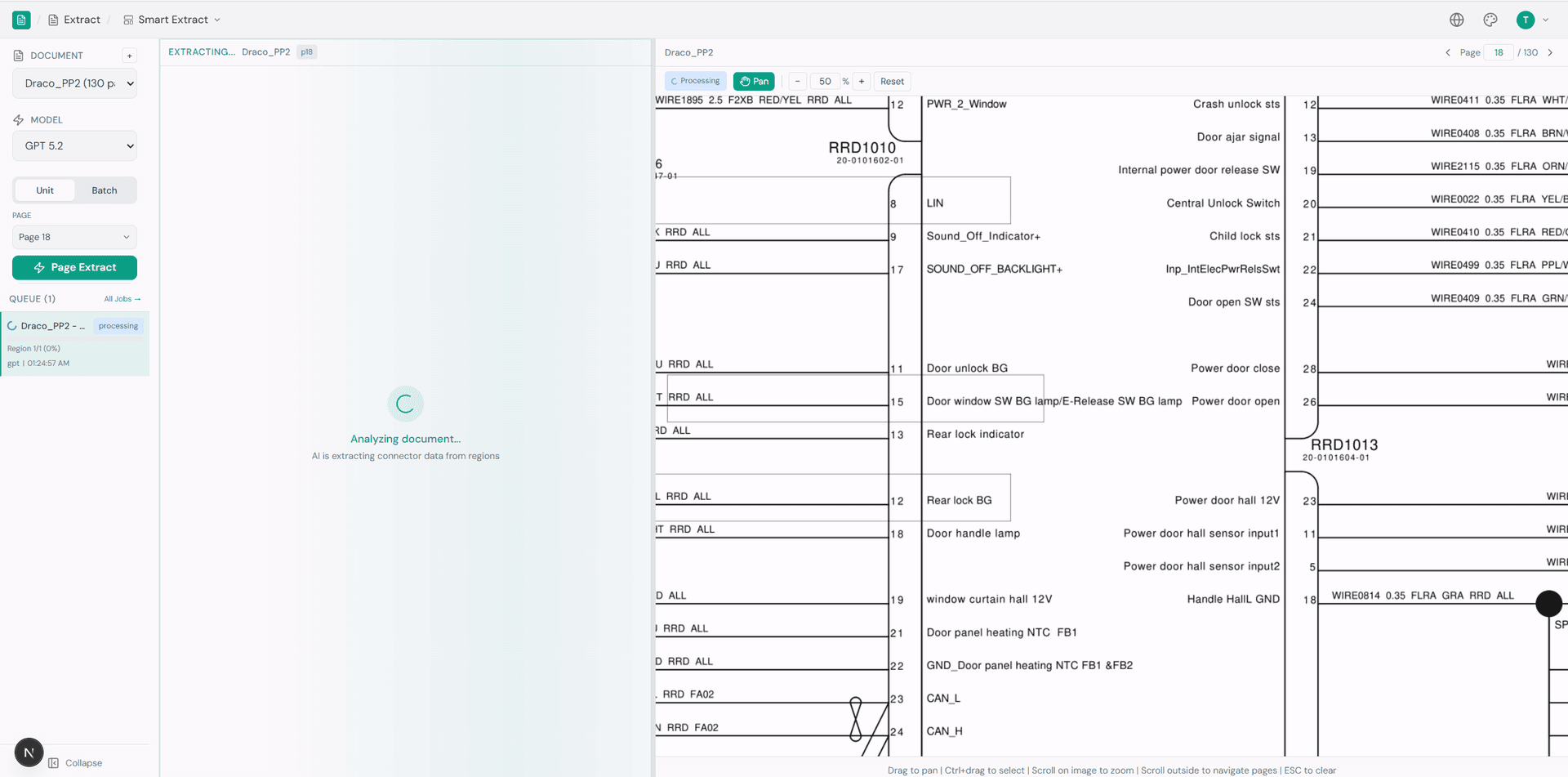Click the CAN_H signal label
Viewport: 1568px width, 777px height.
(x=944, y=731)
